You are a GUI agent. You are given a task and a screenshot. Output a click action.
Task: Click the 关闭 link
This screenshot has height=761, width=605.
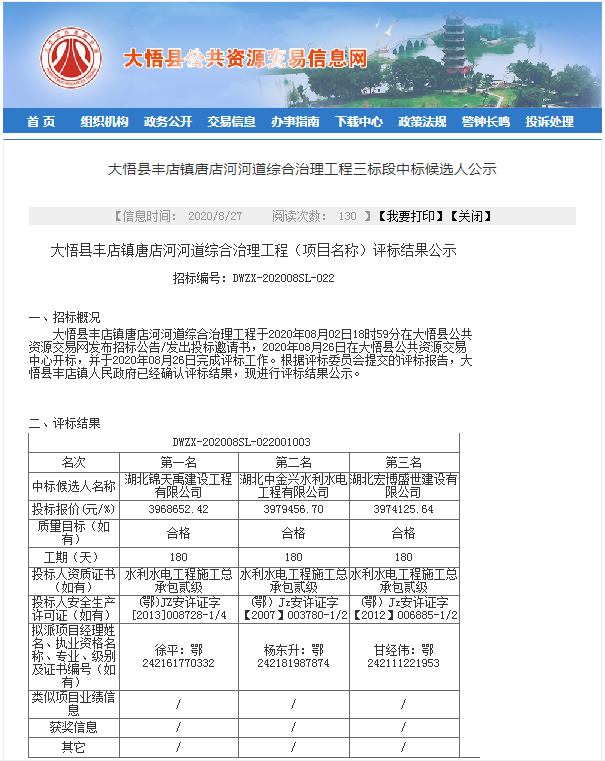[x=469, y=216]
